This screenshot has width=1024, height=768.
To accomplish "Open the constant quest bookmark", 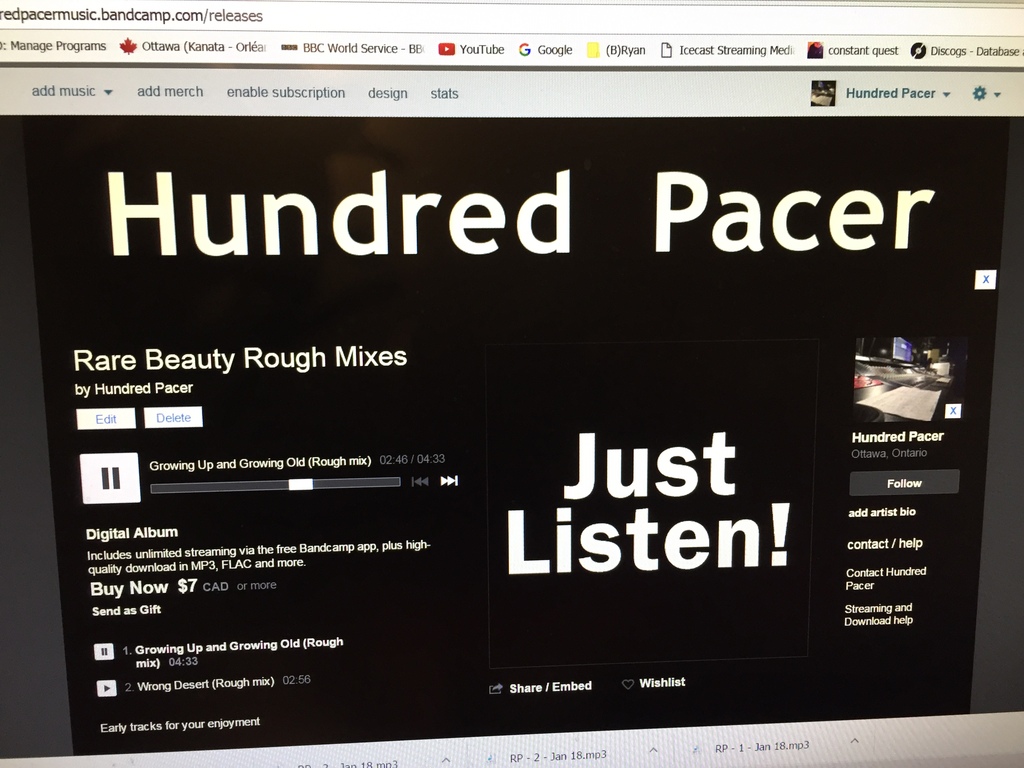I will tap(853, 50).
